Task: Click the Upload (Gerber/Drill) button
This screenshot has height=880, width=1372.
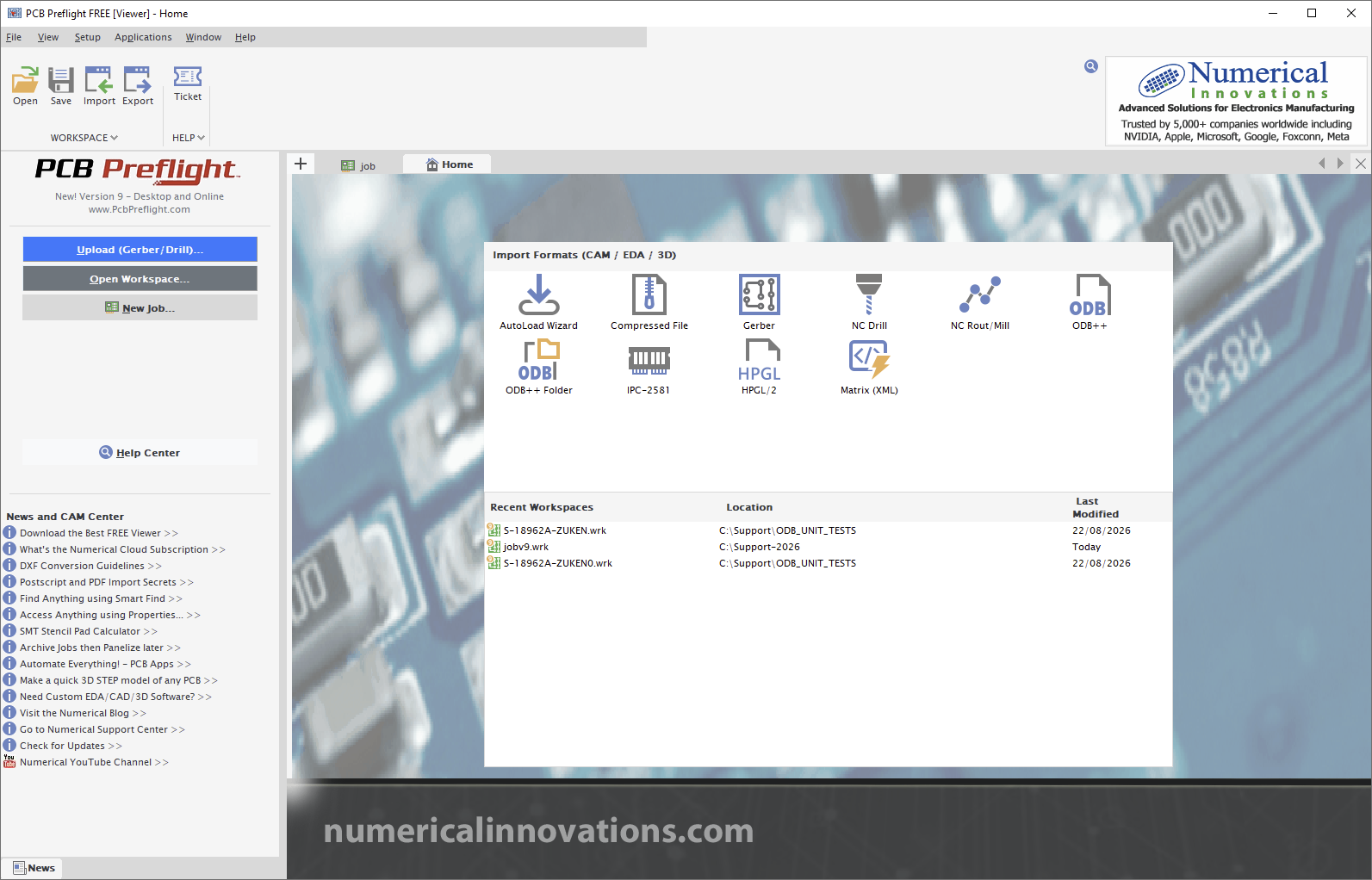Action: [x=140, y=250]
